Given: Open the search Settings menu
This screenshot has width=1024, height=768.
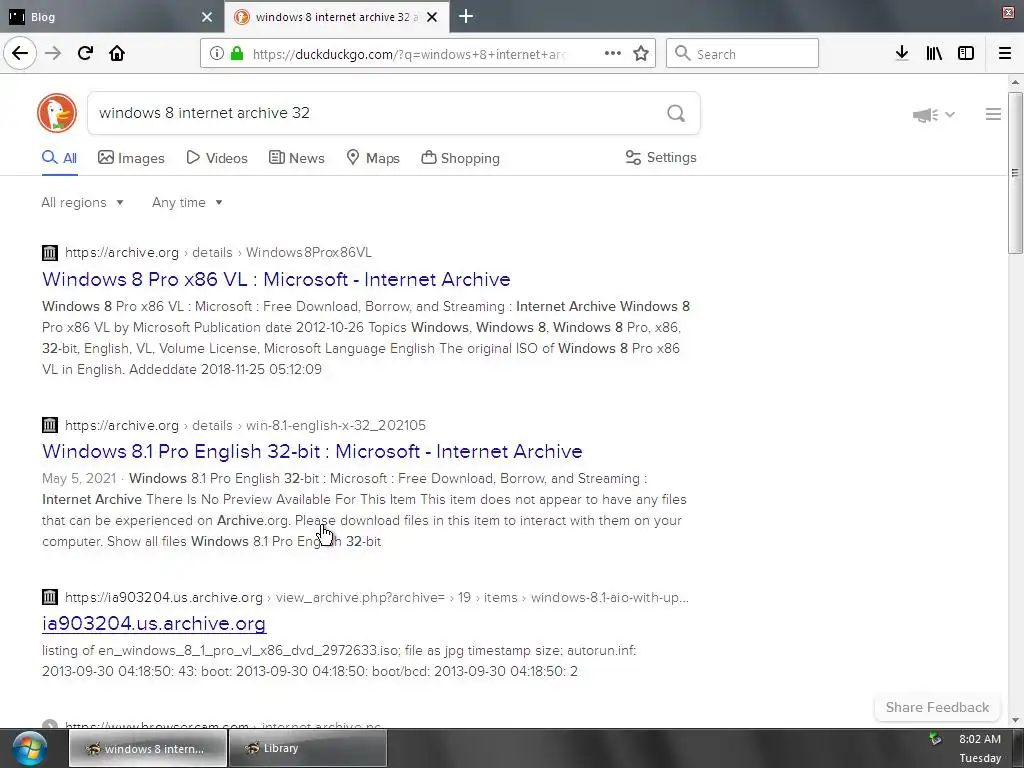Looking at the screenshot, I should (661, 157).
